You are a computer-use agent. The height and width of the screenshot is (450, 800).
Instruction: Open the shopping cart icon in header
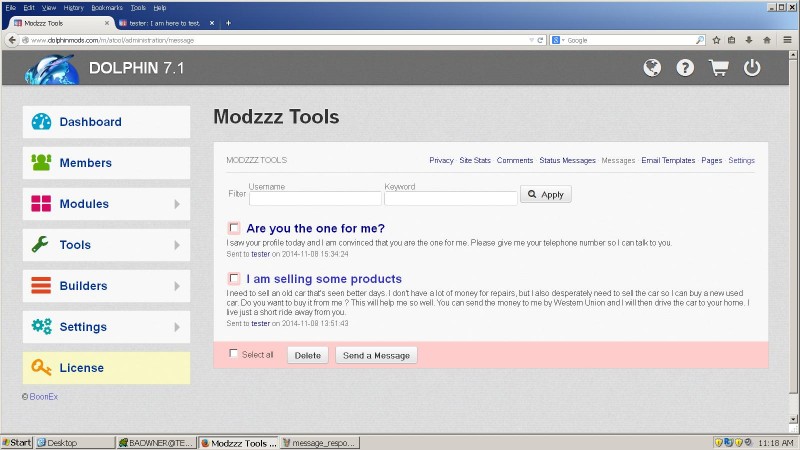point(718,67)
